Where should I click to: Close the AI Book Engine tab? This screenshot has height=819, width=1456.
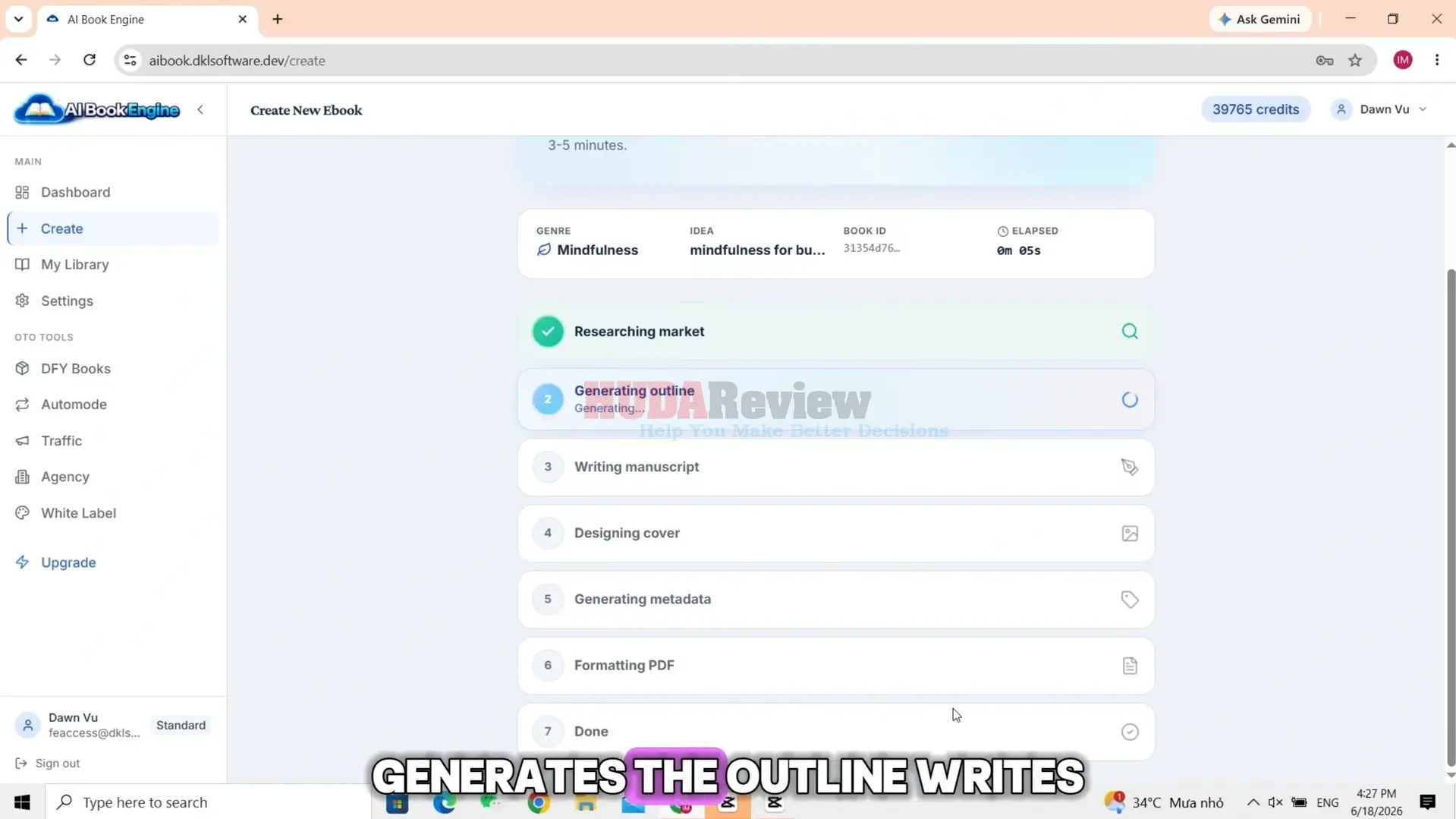click(243, 19)
